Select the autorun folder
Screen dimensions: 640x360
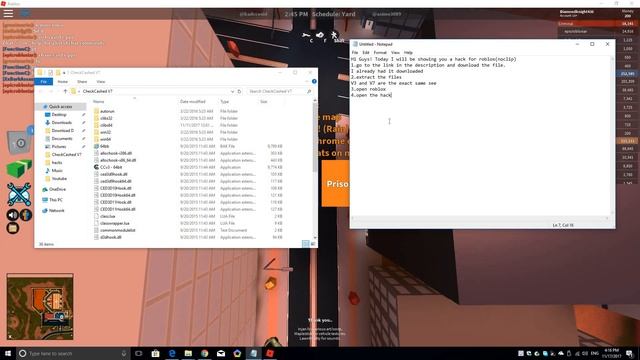coord(107,111)
